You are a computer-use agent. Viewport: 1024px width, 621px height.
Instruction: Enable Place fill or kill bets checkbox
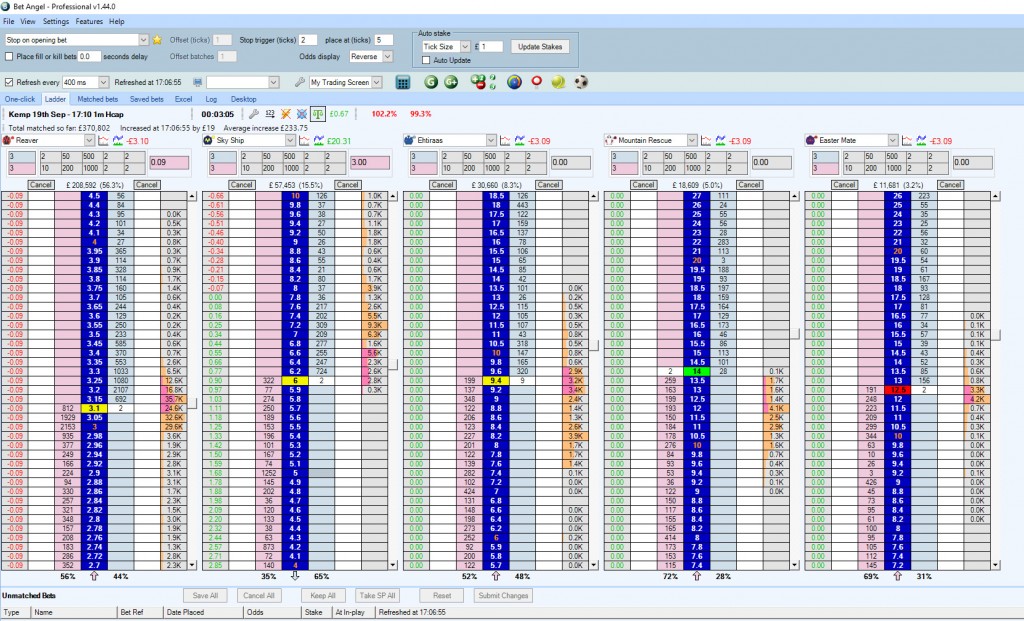[x=9, y=57]
